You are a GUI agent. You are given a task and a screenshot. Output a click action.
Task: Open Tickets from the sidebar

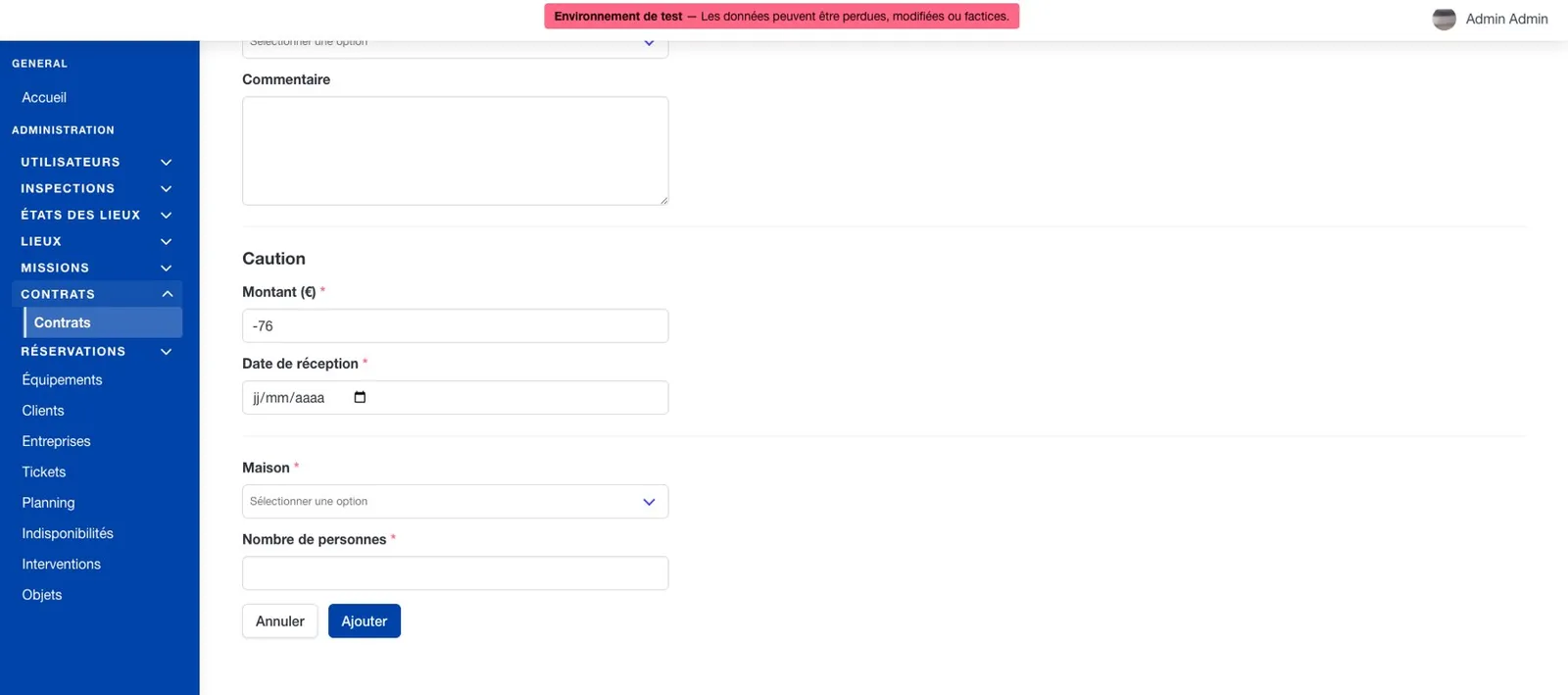point(44,472)
